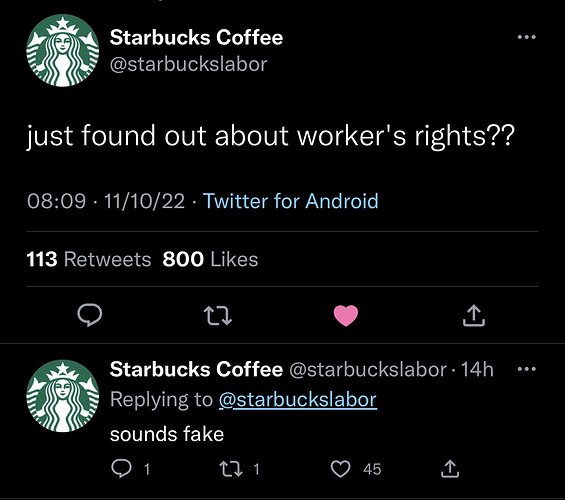Image resolution: width=565 pixels, height=500 pixels.
Task: Open main tweet's Starbucks profile picture
Action: (63, 50)
